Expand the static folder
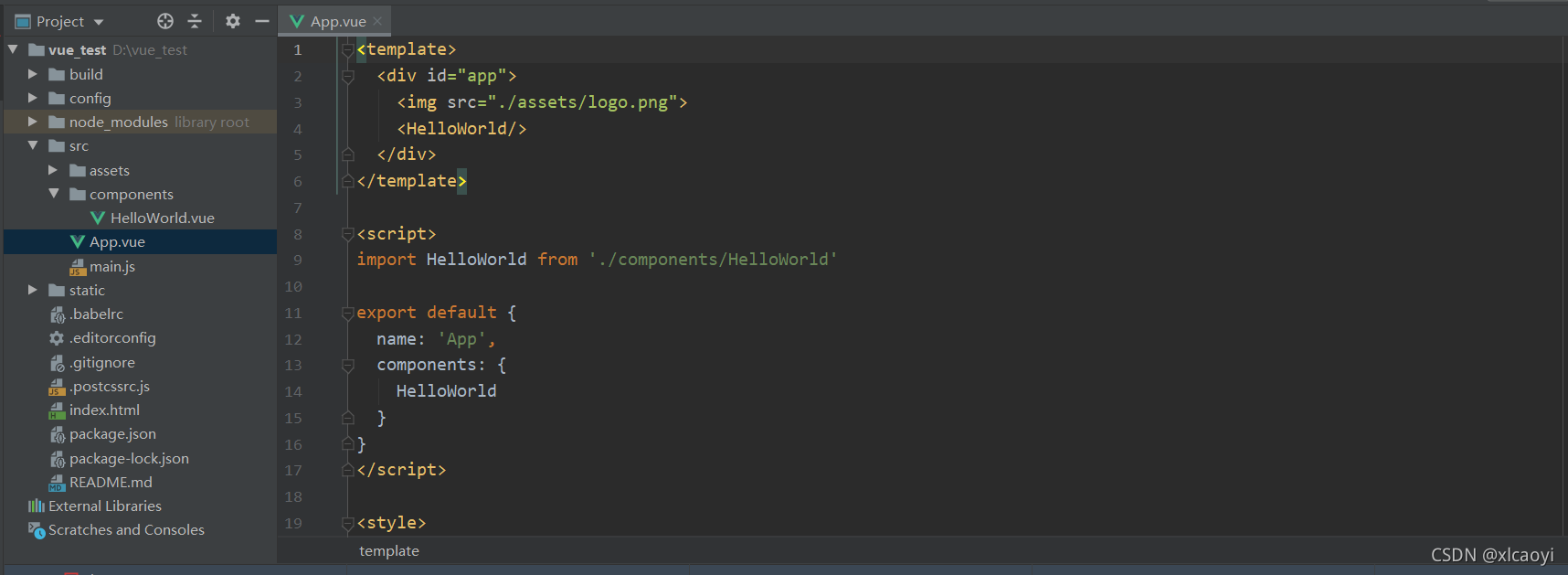Viewport: 1568px width, 575px height. (x=33, y=289)
